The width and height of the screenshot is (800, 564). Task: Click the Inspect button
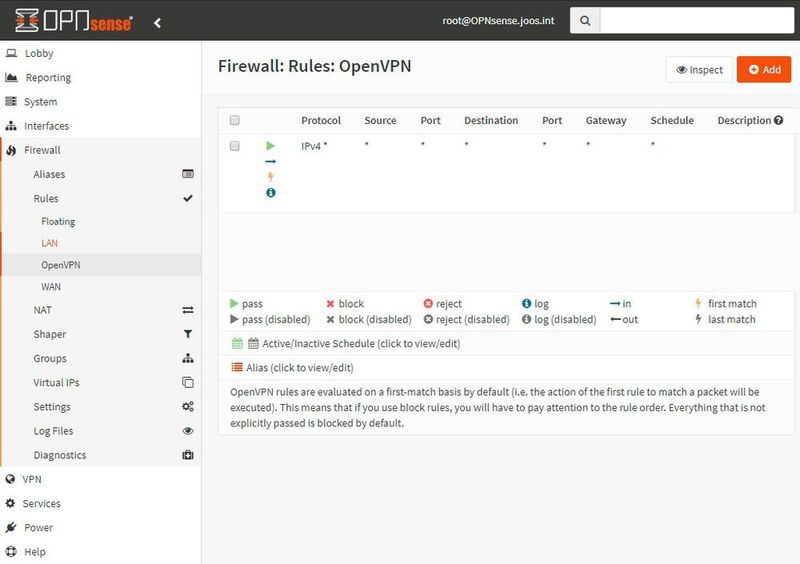[699, 69]
